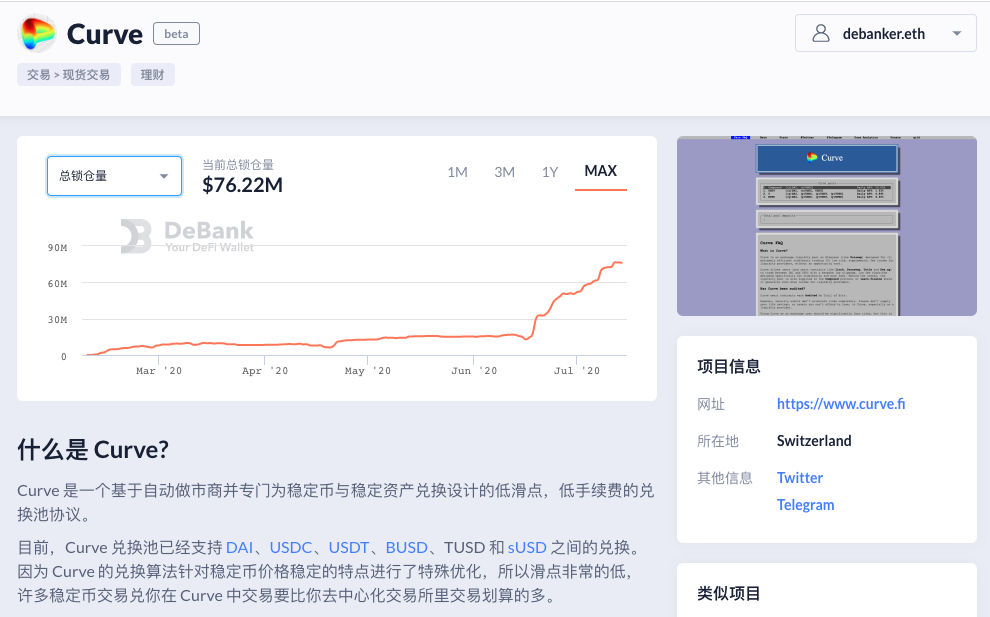Viewport: 990px width, 617px height.
Task: Click the 当前总锁仓量 label
Action: (x=238, y=165)
